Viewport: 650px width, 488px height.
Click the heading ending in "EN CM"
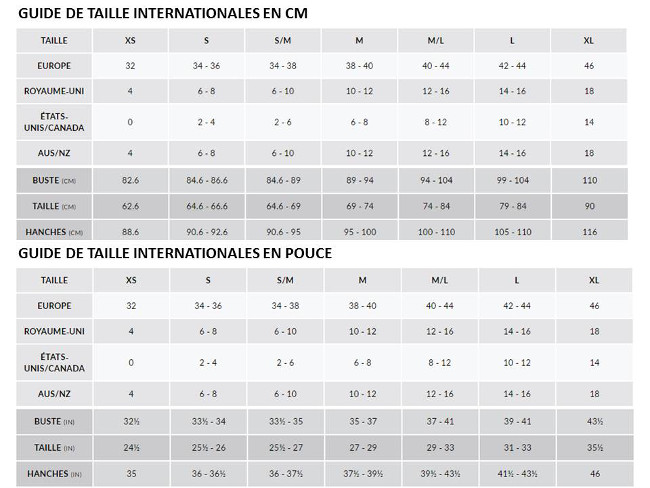point(163,13)
